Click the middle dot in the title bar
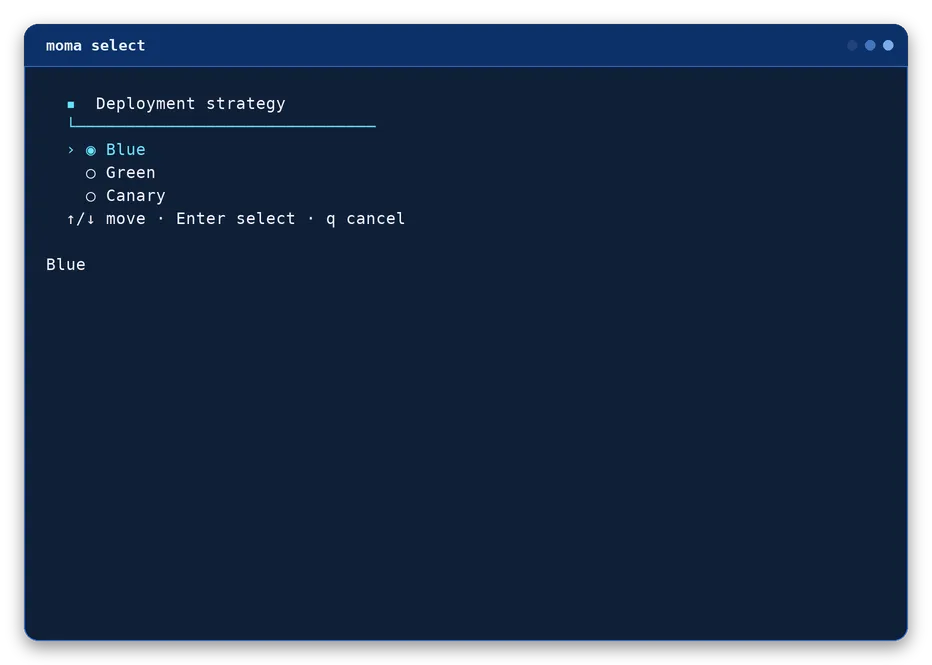The width and height of the screenshot is (932, 665). [x=870, y=45]
